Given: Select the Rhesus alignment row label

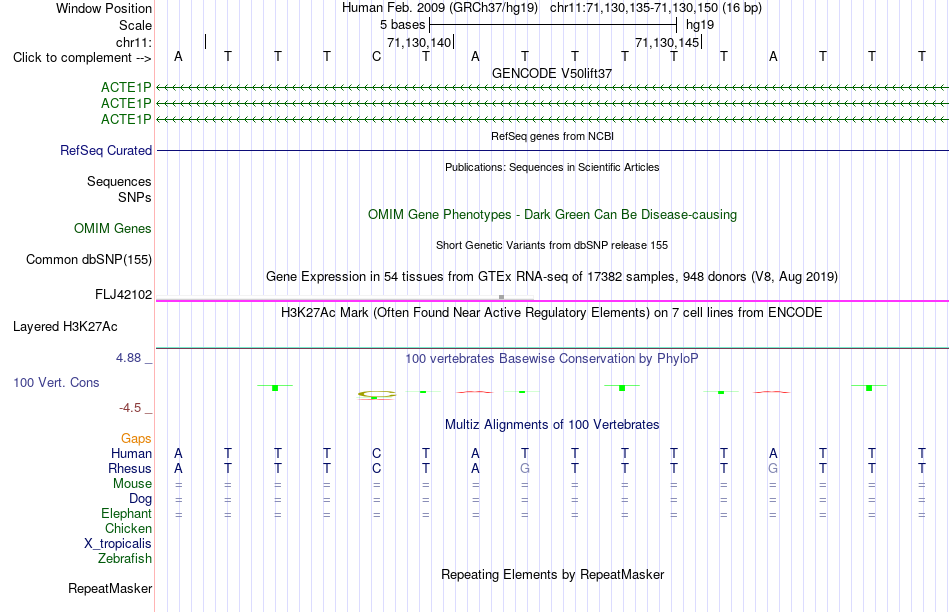Looking at the screenshot, I should [129, 468].
